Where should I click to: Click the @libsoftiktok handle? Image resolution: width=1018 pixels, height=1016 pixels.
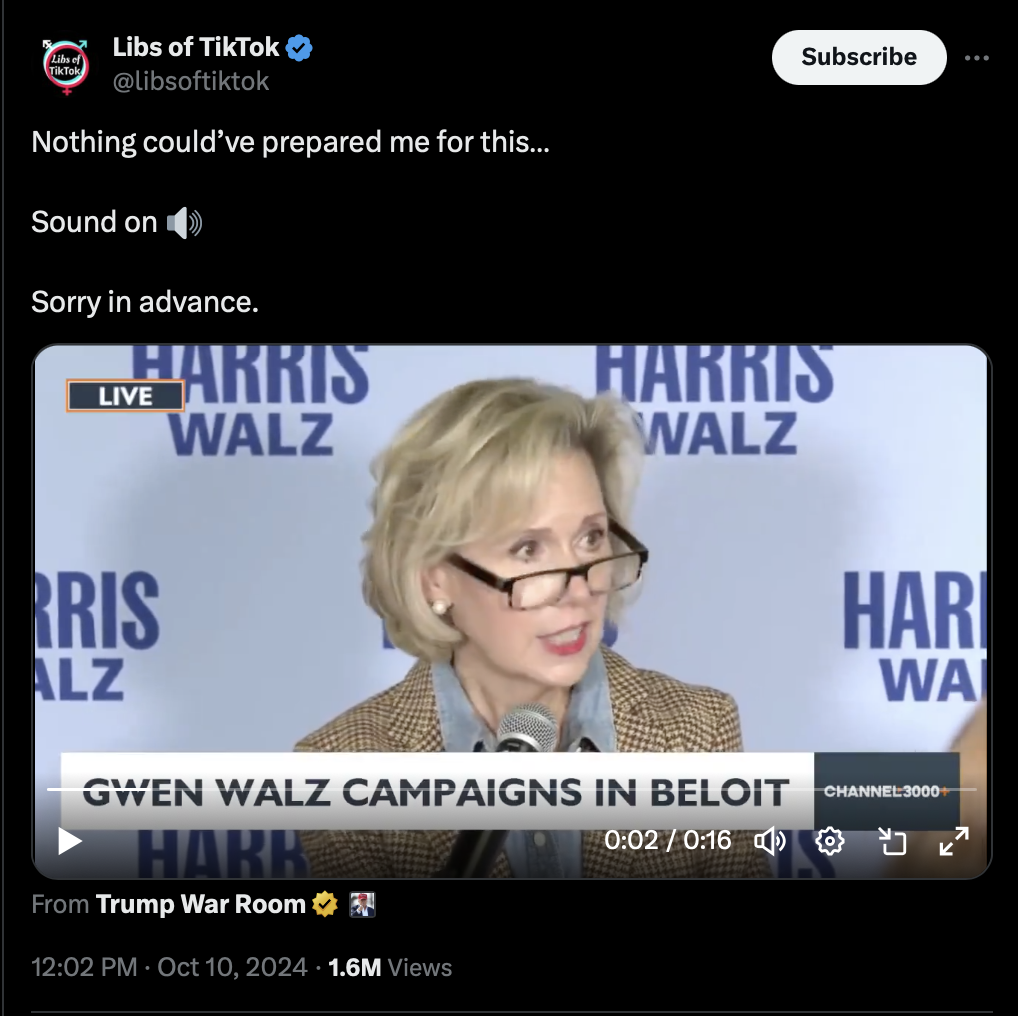click(191, 81)
